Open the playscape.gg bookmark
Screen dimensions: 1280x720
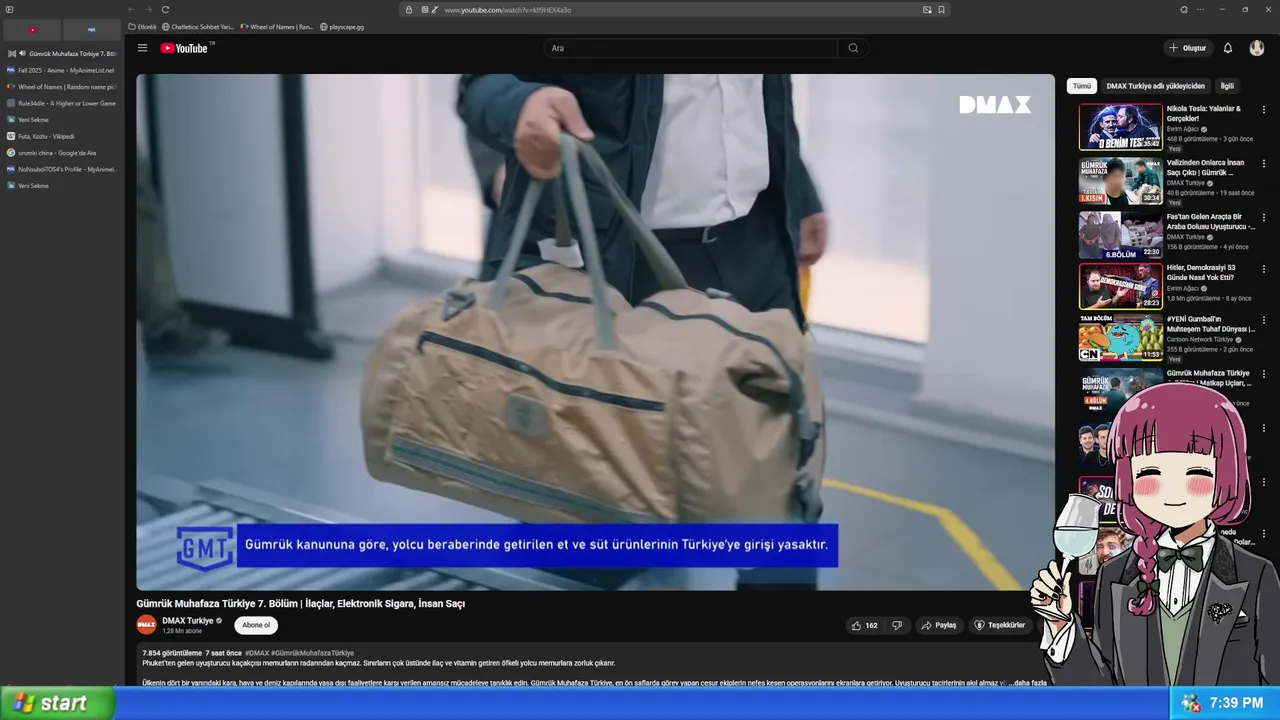point(343,27)
